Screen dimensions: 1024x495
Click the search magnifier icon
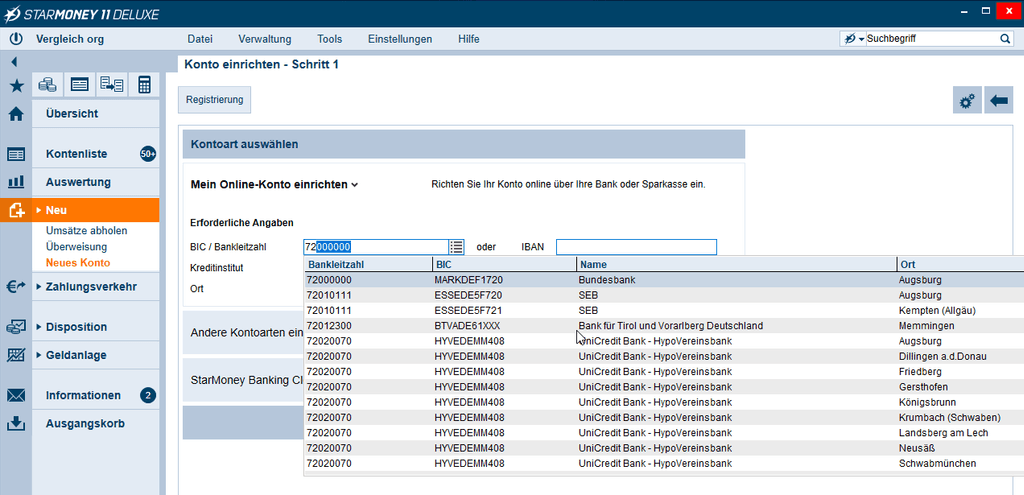tap(1004, 39)
